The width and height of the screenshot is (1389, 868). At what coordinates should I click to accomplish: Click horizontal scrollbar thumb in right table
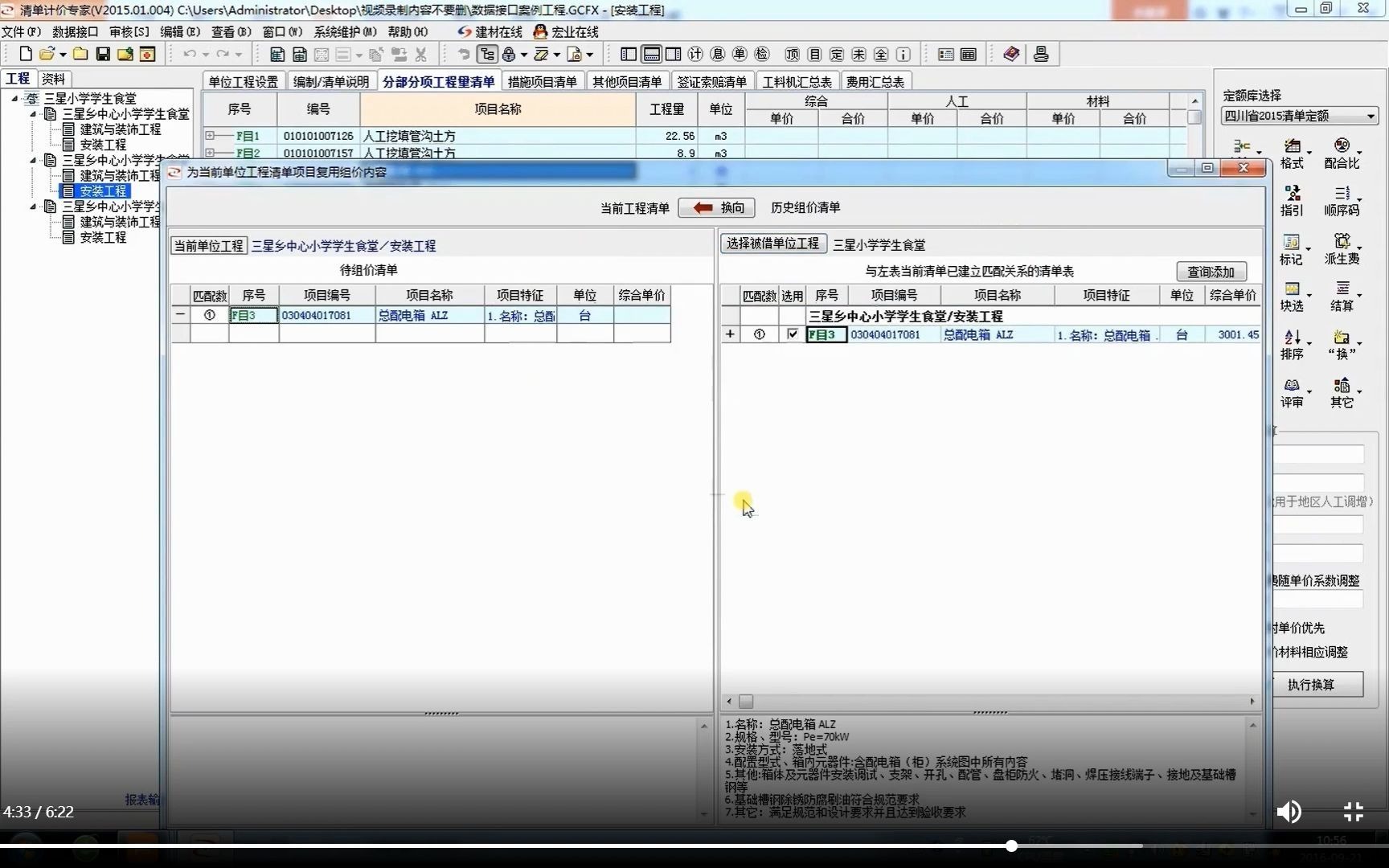[x=746, y=702]
